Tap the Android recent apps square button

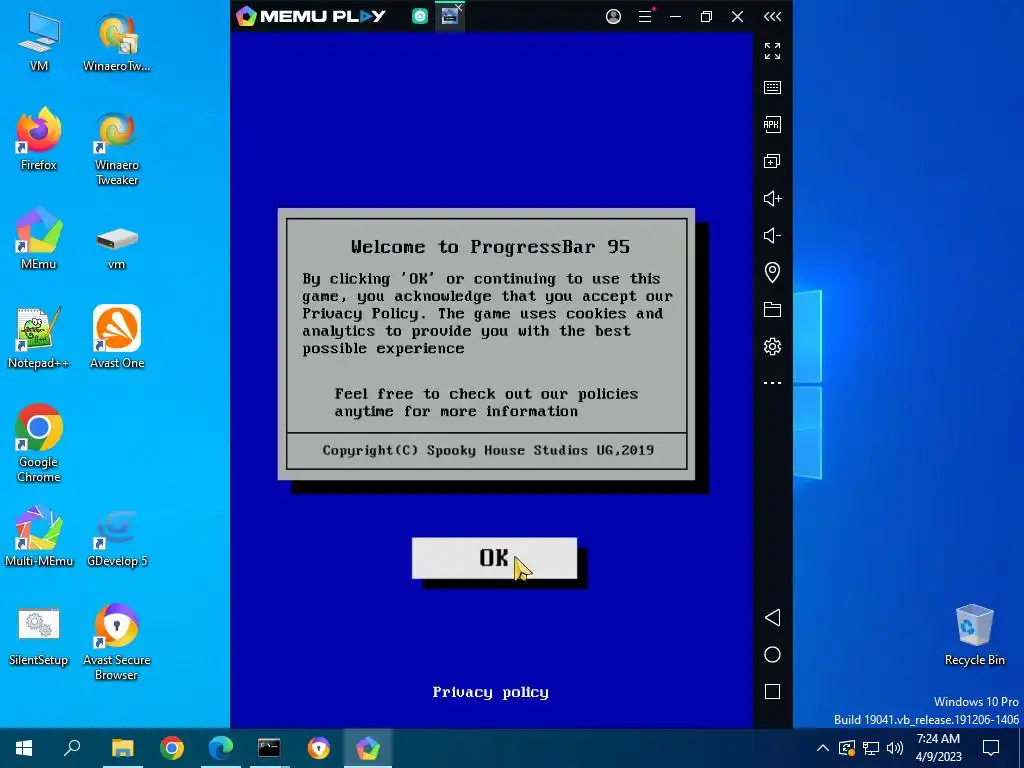[x=773, y=692]
